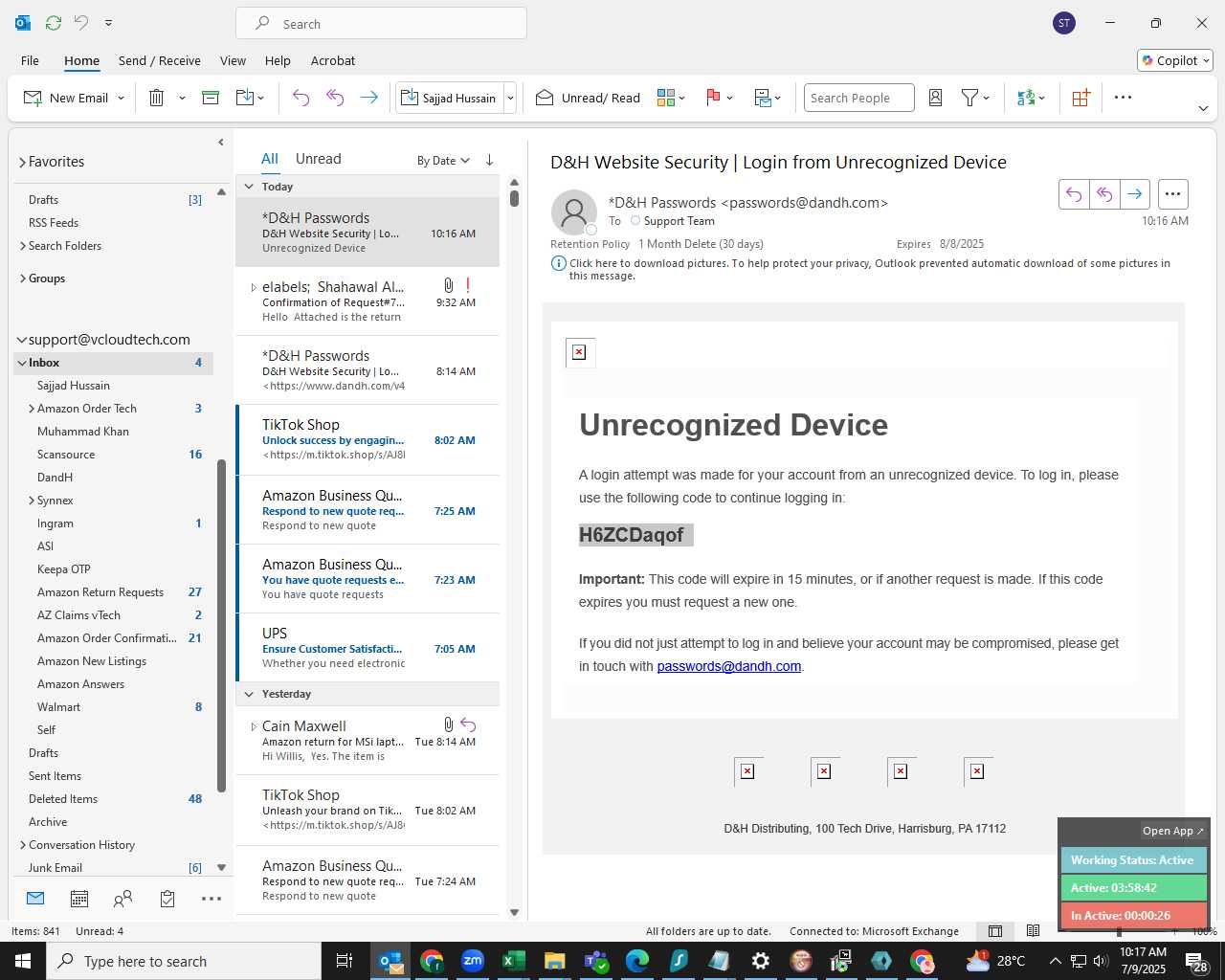Open the Send / Receive tab
Viewport: 1225px width, 980px height.
click(x=160, y=60)
